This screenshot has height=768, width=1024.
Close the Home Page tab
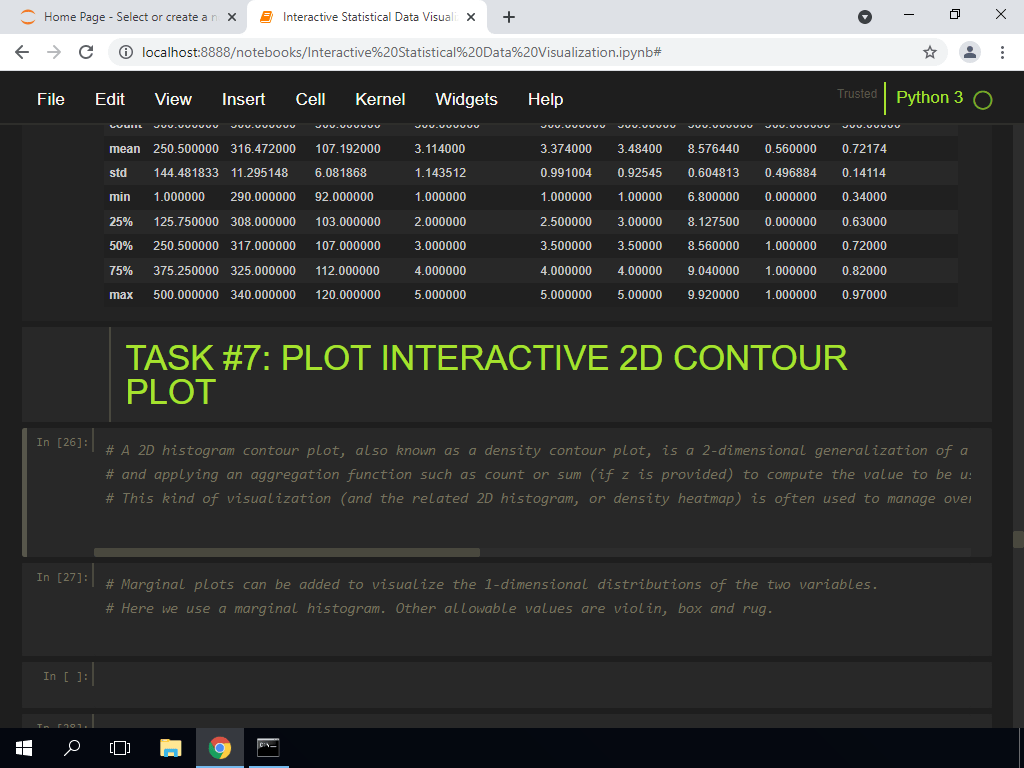click(231, 18)
